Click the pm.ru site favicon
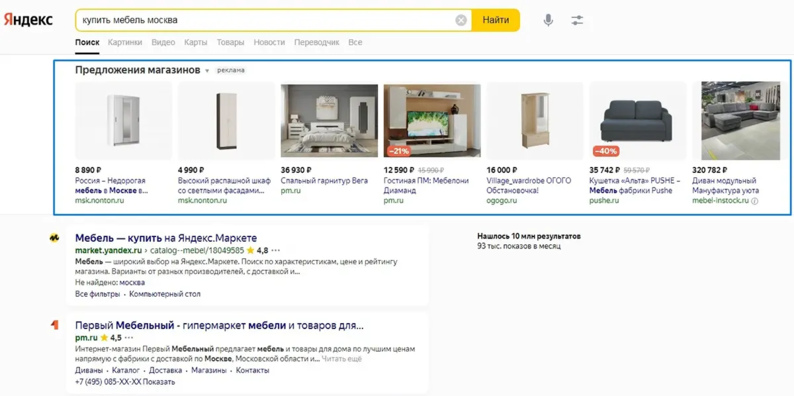Image resolution: width=794 pixels, height=396 pixels. pos(54,325)
